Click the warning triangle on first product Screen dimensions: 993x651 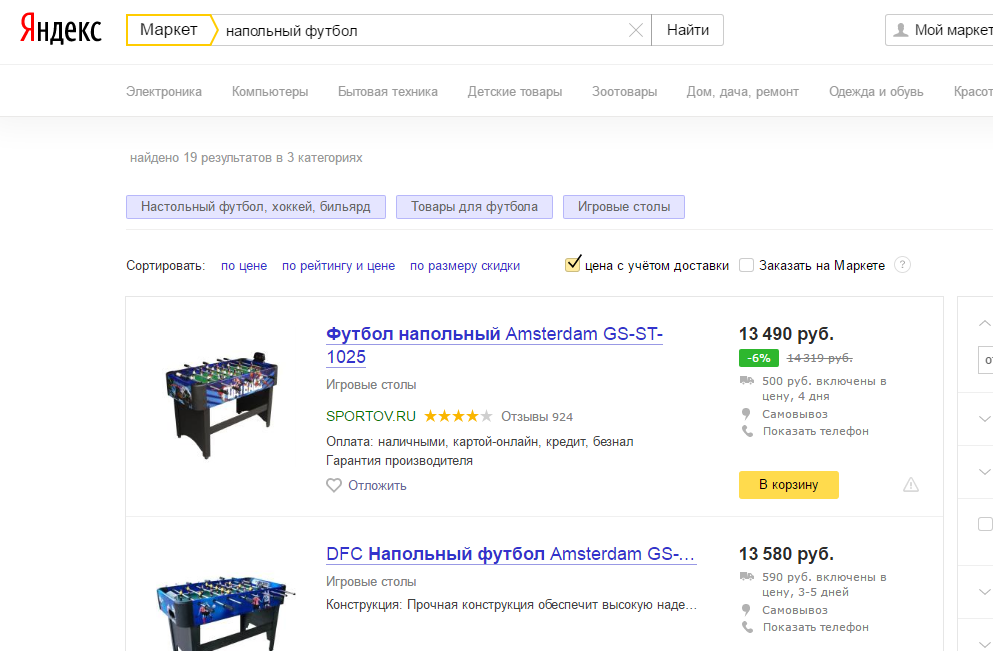910,485
